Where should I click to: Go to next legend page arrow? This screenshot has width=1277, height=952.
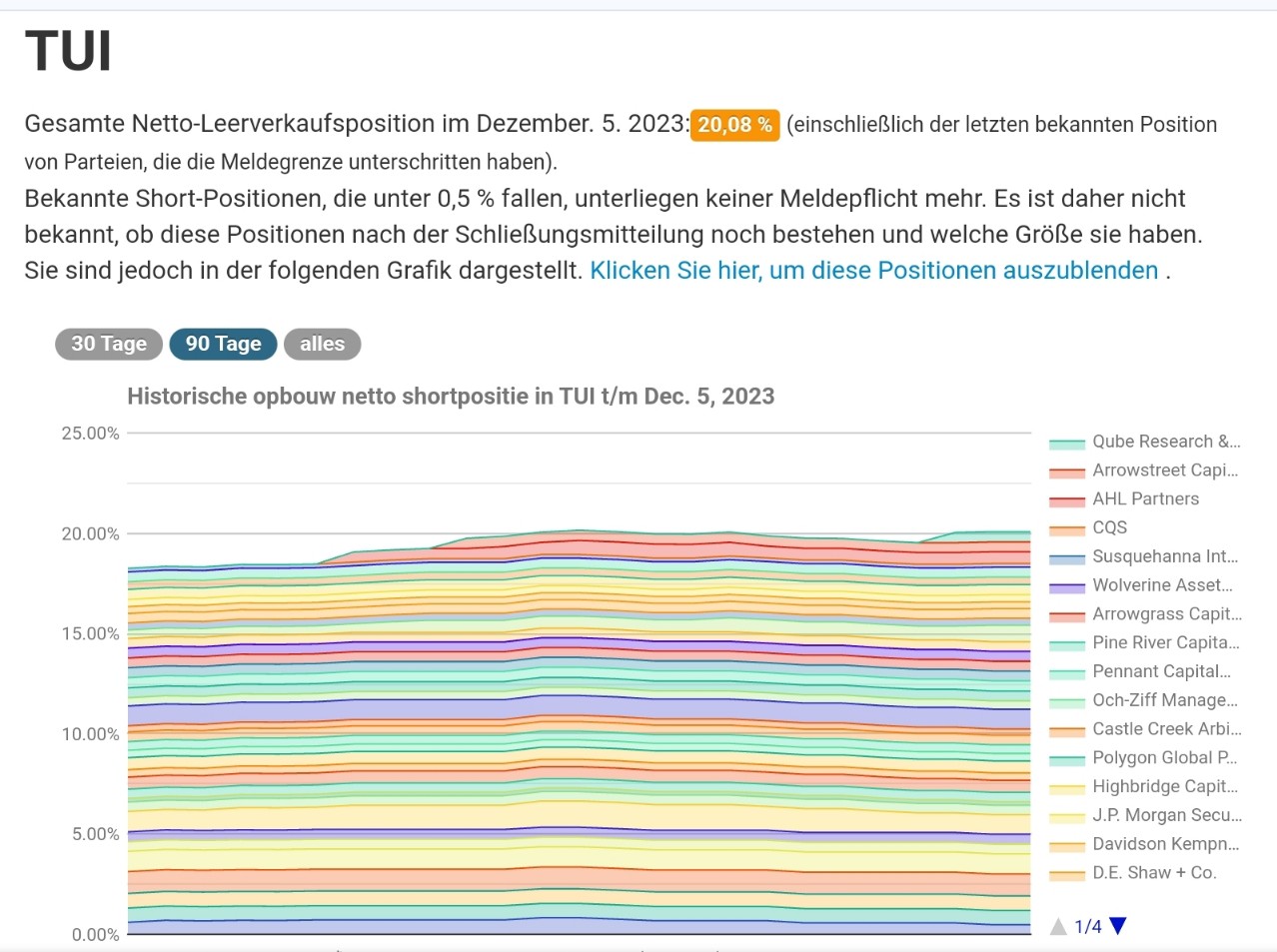(x=1118, y=926)
